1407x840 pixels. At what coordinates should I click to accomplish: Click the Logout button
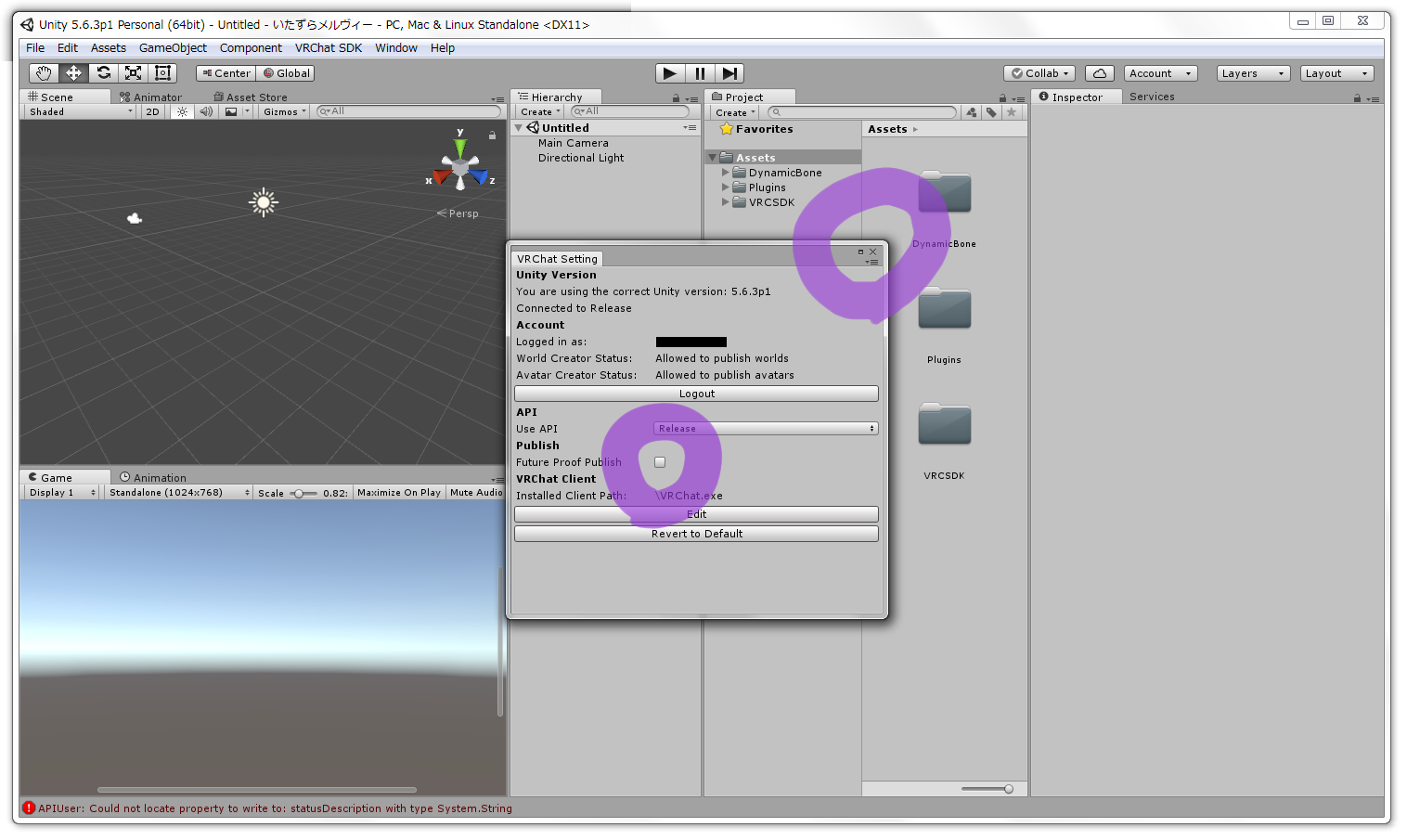(x=696, y=394)
